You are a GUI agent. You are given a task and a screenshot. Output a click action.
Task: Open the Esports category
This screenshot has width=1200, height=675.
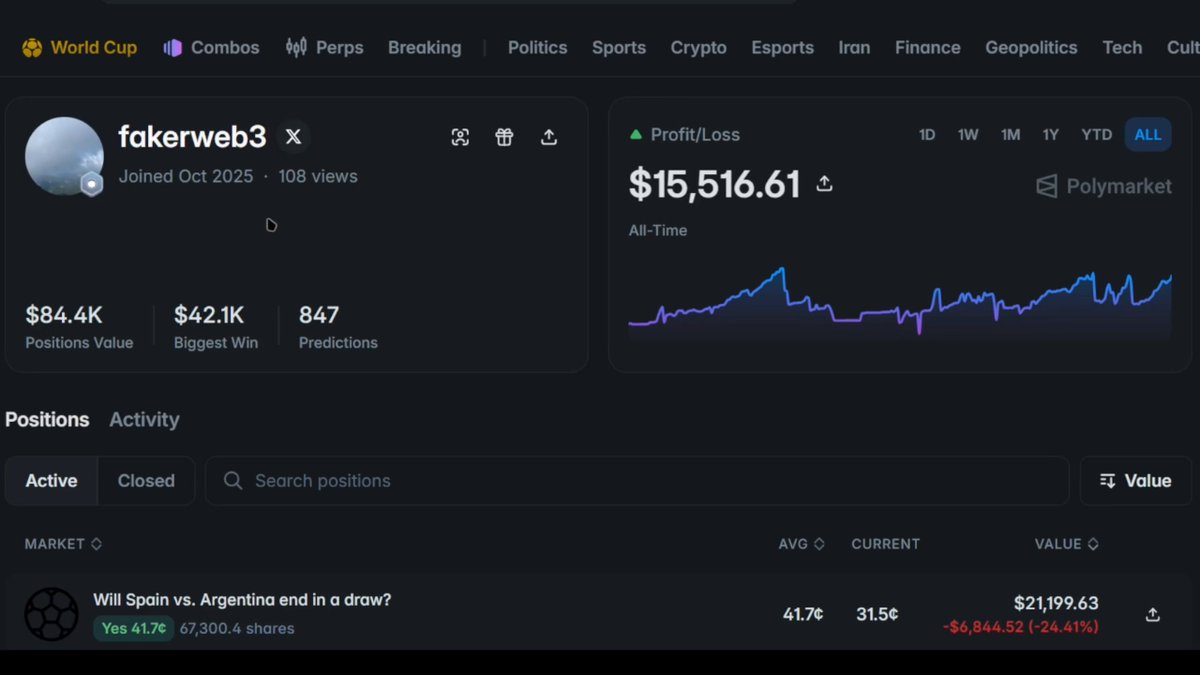pos(783,48)
